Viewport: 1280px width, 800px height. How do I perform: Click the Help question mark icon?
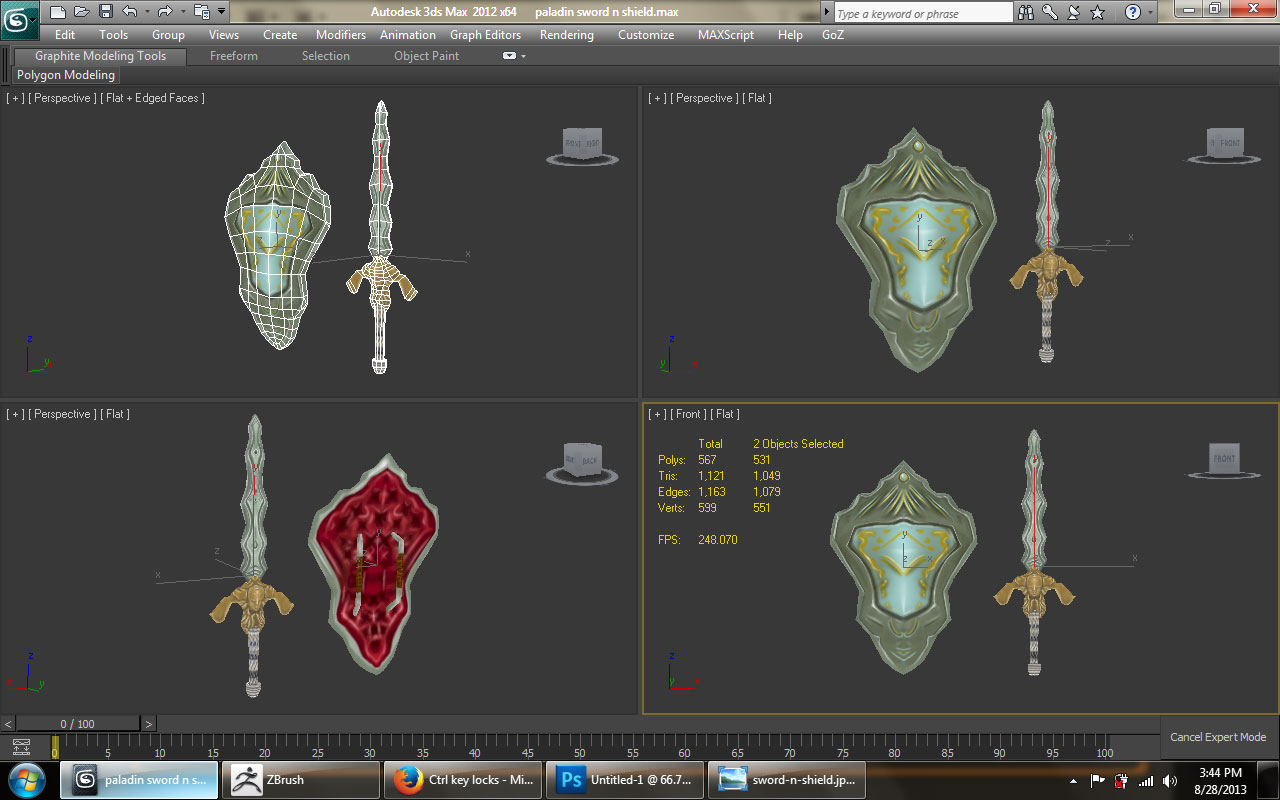click(1133, 12)
